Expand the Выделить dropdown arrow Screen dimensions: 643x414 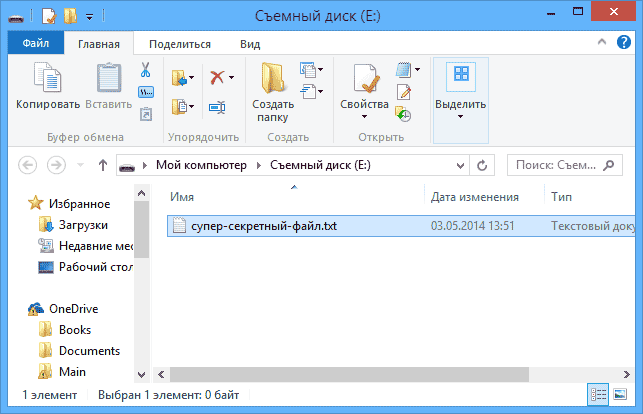tap(461, 117)
